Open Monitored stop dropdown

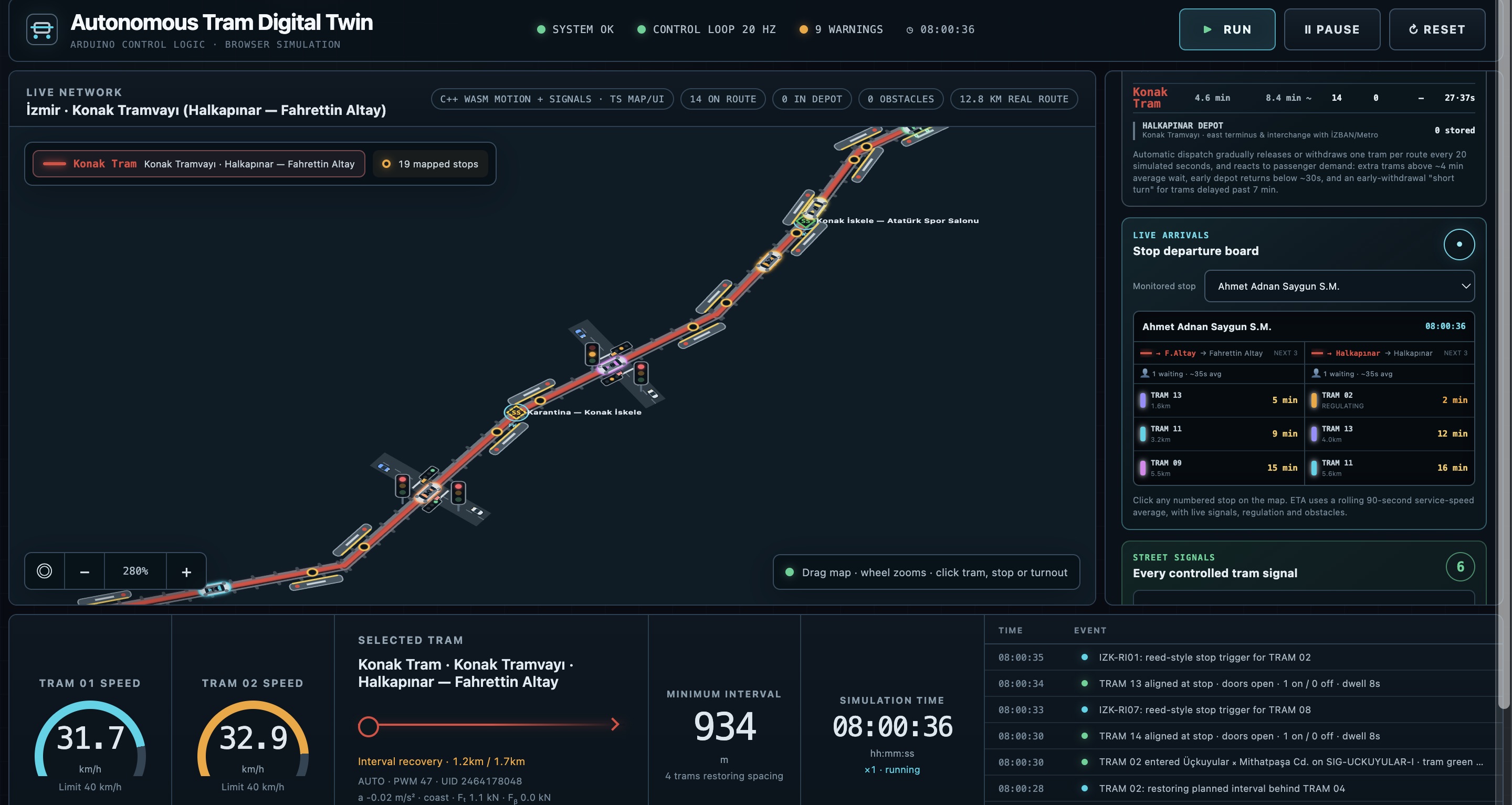pos(1339,287)
